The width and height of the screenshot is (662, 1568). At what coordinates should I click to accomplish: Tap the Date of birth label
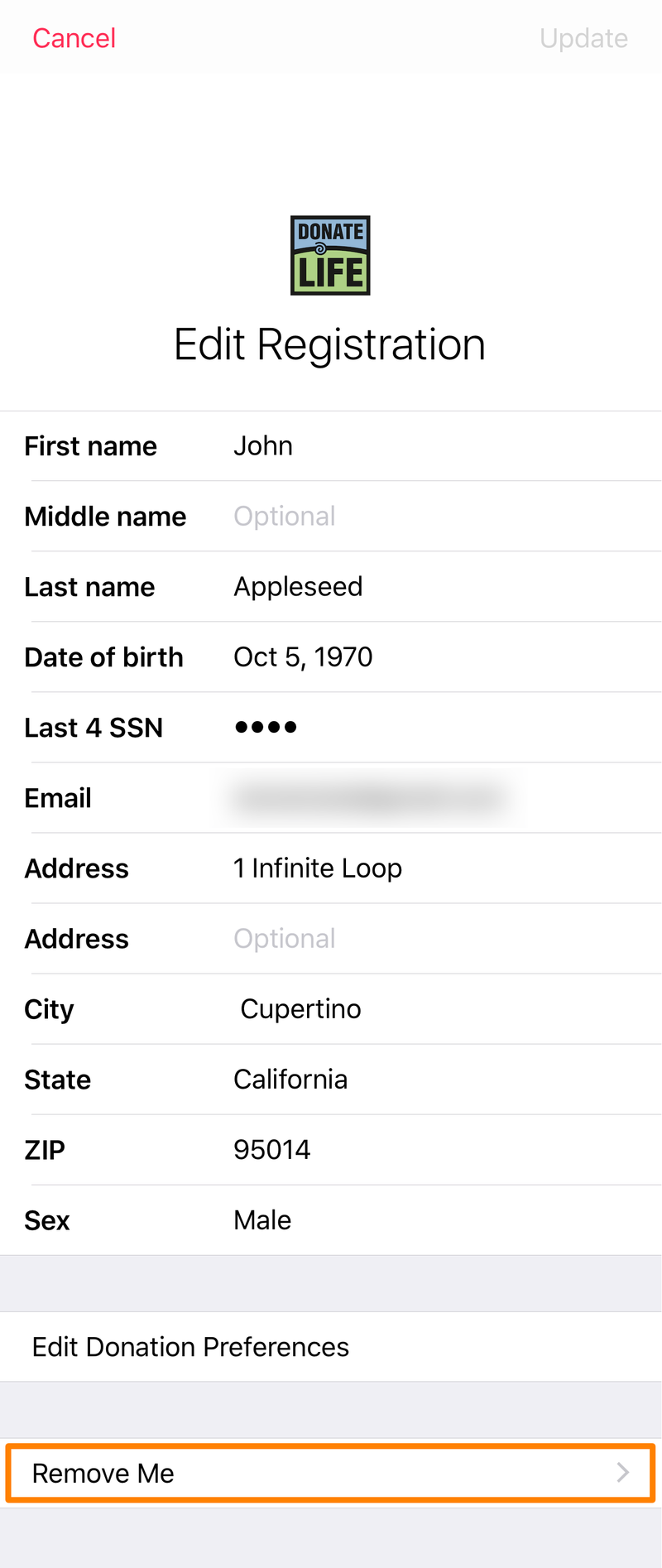click(x=103, y=657)
